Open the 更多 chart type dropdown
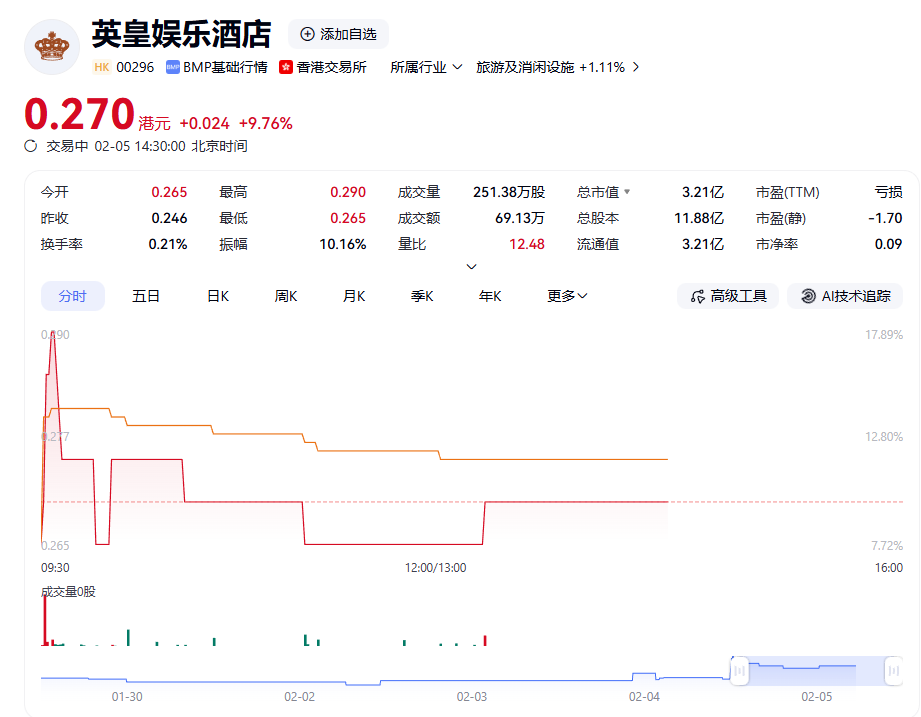The height and width of the screenshot is (717, 921). pos(566,296)
